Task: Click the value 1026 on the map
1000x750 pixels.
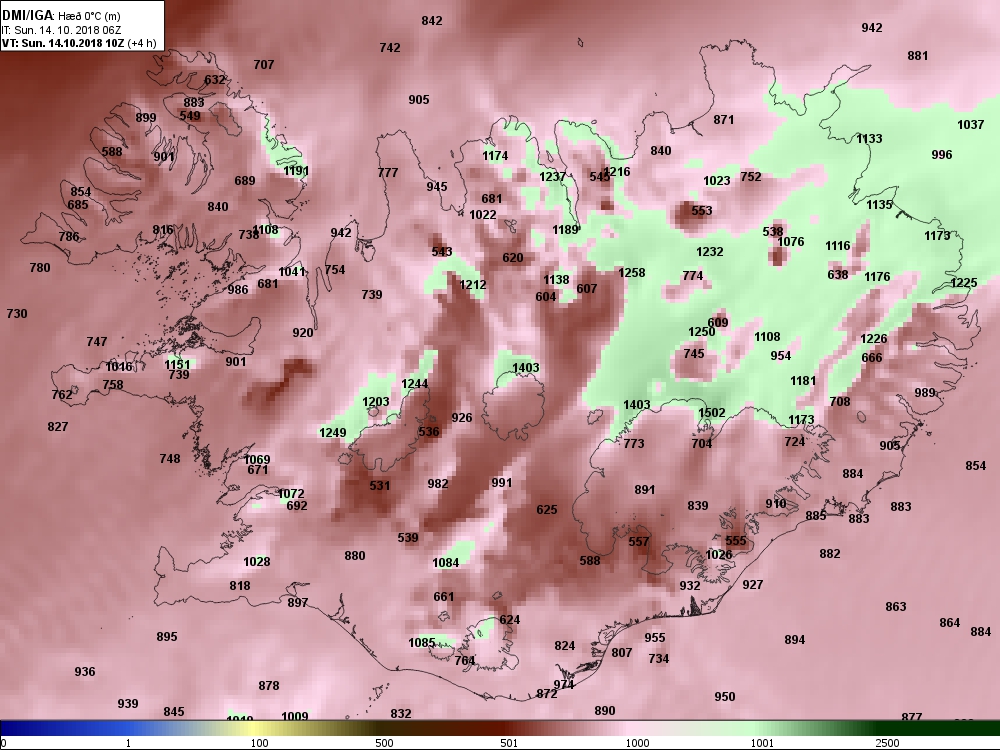Action: (x=719, y=555)
